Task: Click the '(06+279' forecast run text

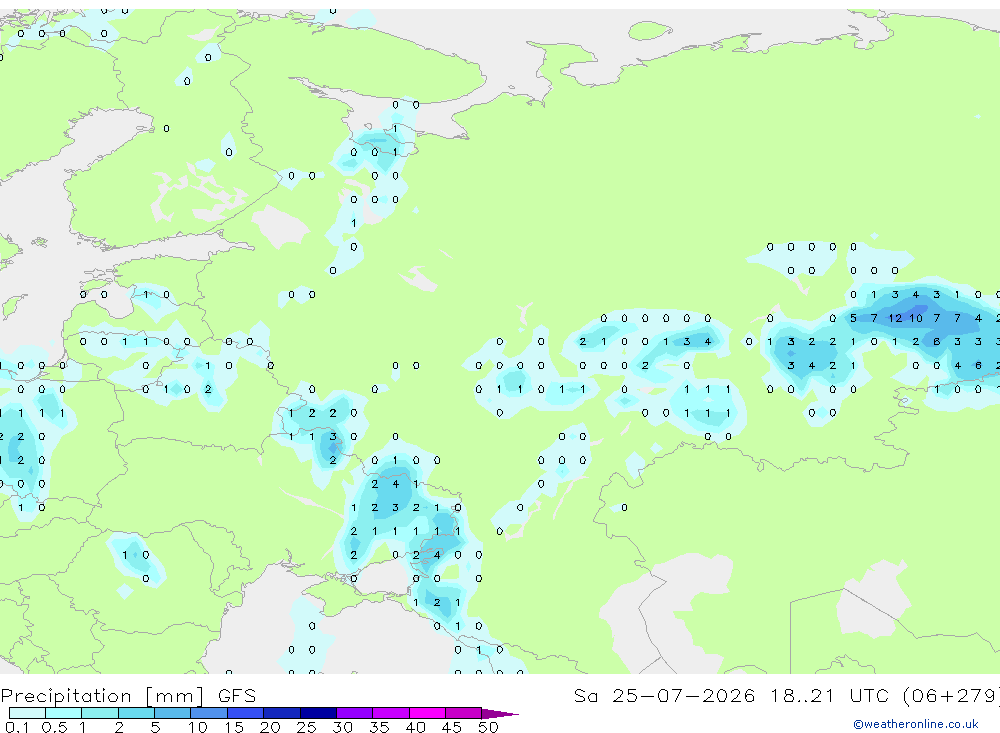Action: pos(951,695)
